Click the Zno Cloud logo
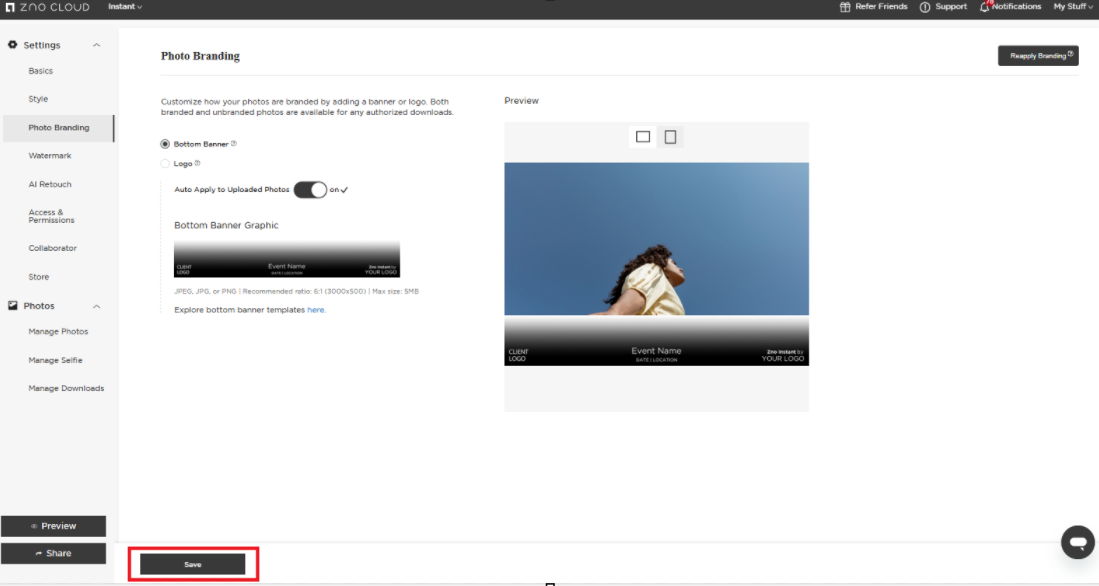This screenshot has height=586, width=1099. coord(47,7)
